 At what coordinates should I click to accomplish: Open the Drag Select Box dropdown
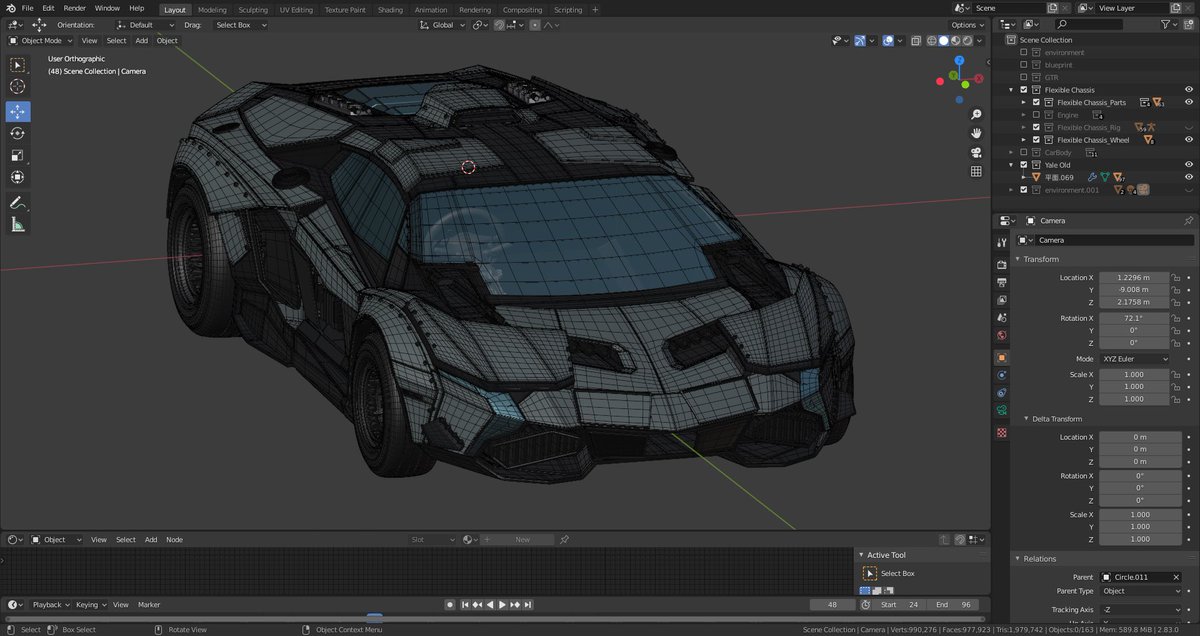(240, 25)
